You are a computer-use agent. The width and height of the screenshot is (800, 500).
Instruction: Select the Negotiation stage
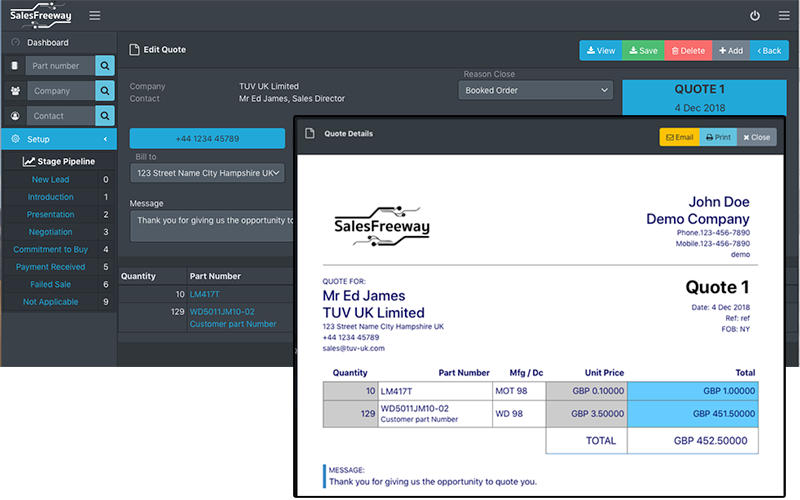[x=51, y=232]
